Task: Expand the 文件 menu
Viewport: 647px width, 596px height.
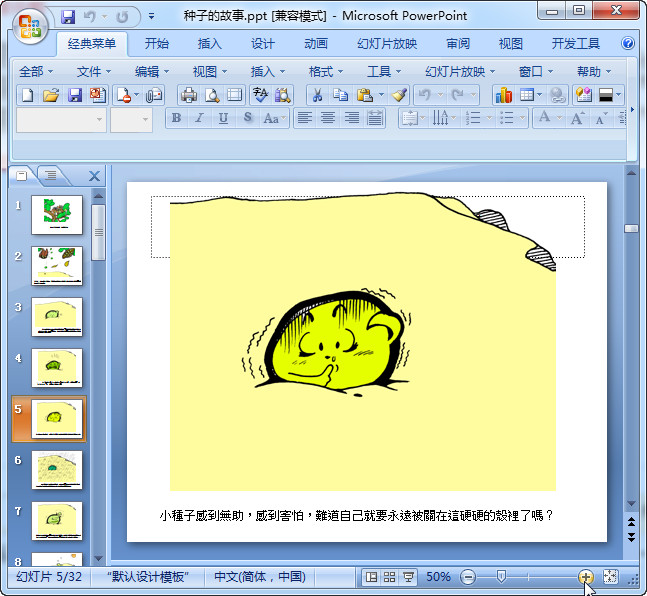Action: pos(94,71)
